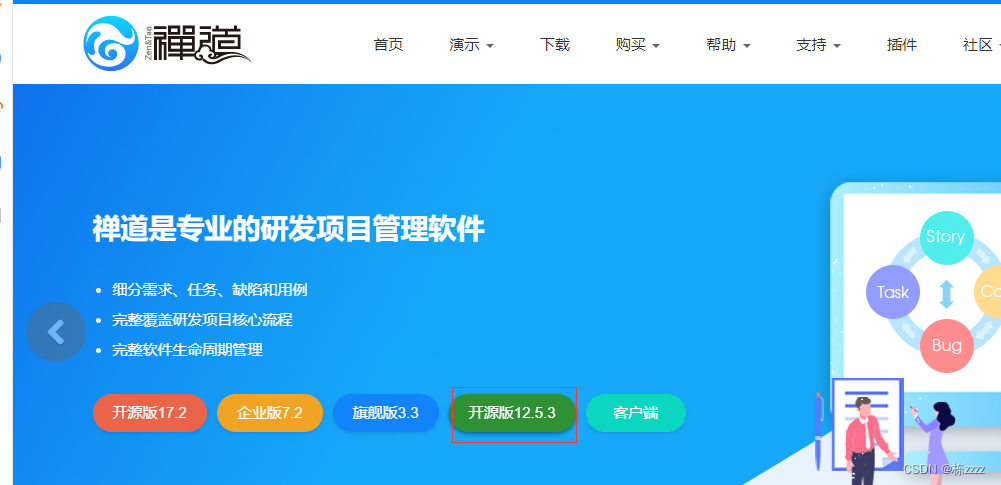Click bullet text 细分需求、任务、缺陷和用例
The image size is (1001, 485).
(209, 290)
